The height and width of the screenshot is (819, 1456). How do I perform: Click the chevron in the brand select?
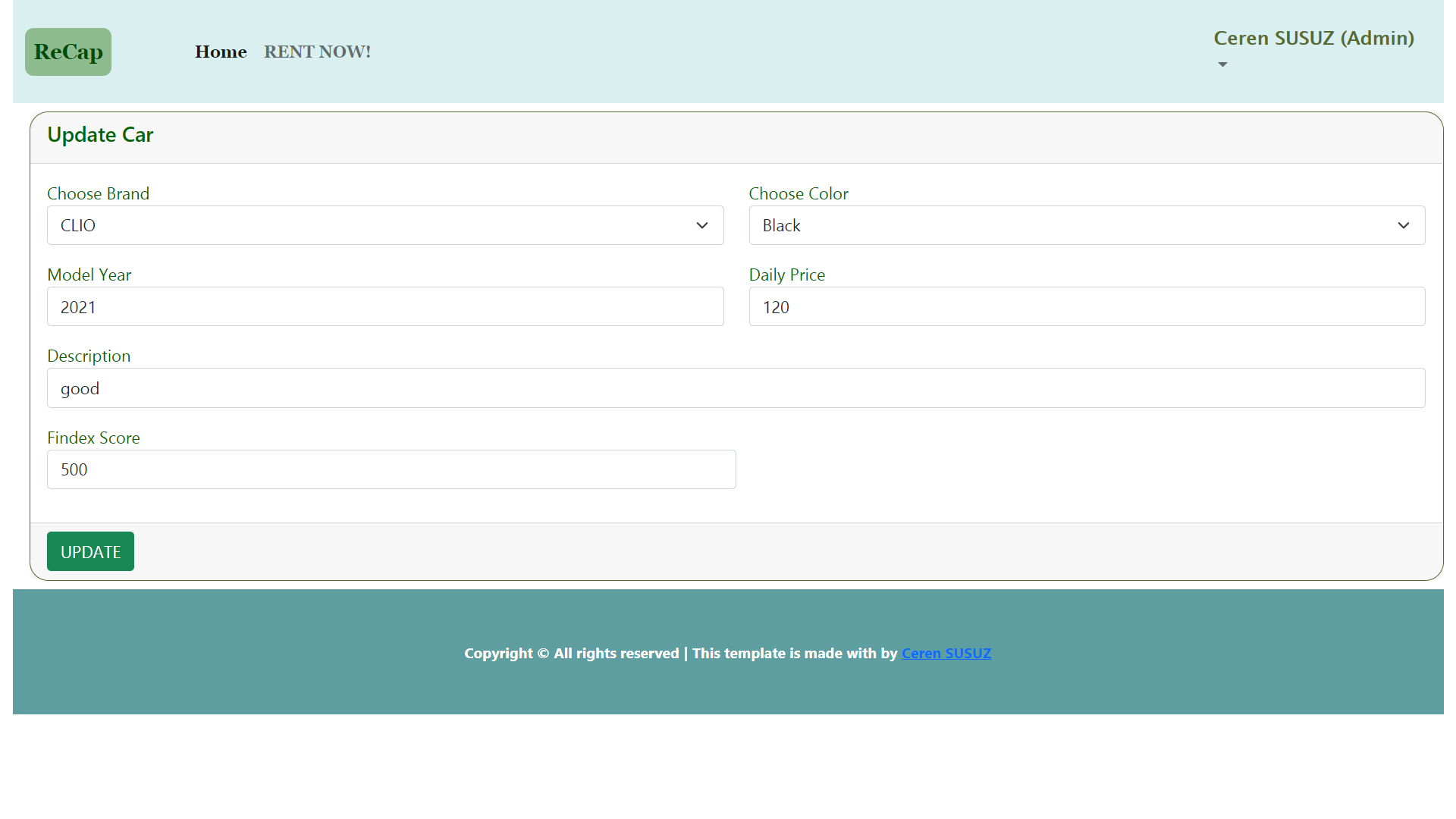coord(701,225)
